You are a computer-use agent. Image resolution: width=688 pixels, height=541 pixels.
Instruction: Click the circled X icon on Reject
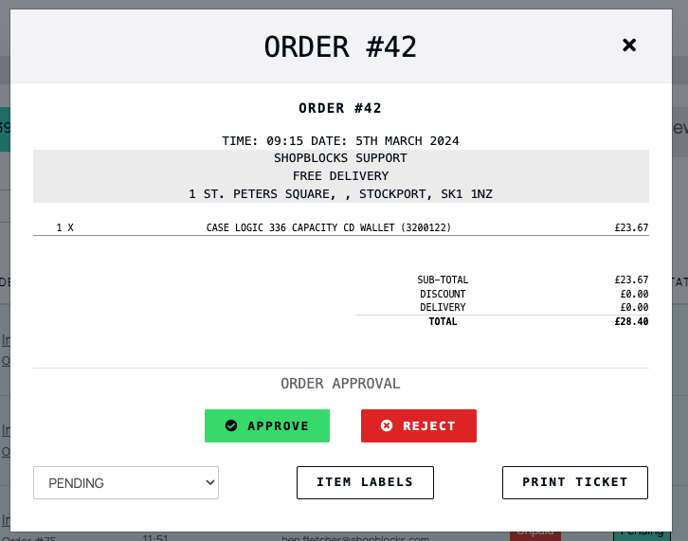click(387, 426)
